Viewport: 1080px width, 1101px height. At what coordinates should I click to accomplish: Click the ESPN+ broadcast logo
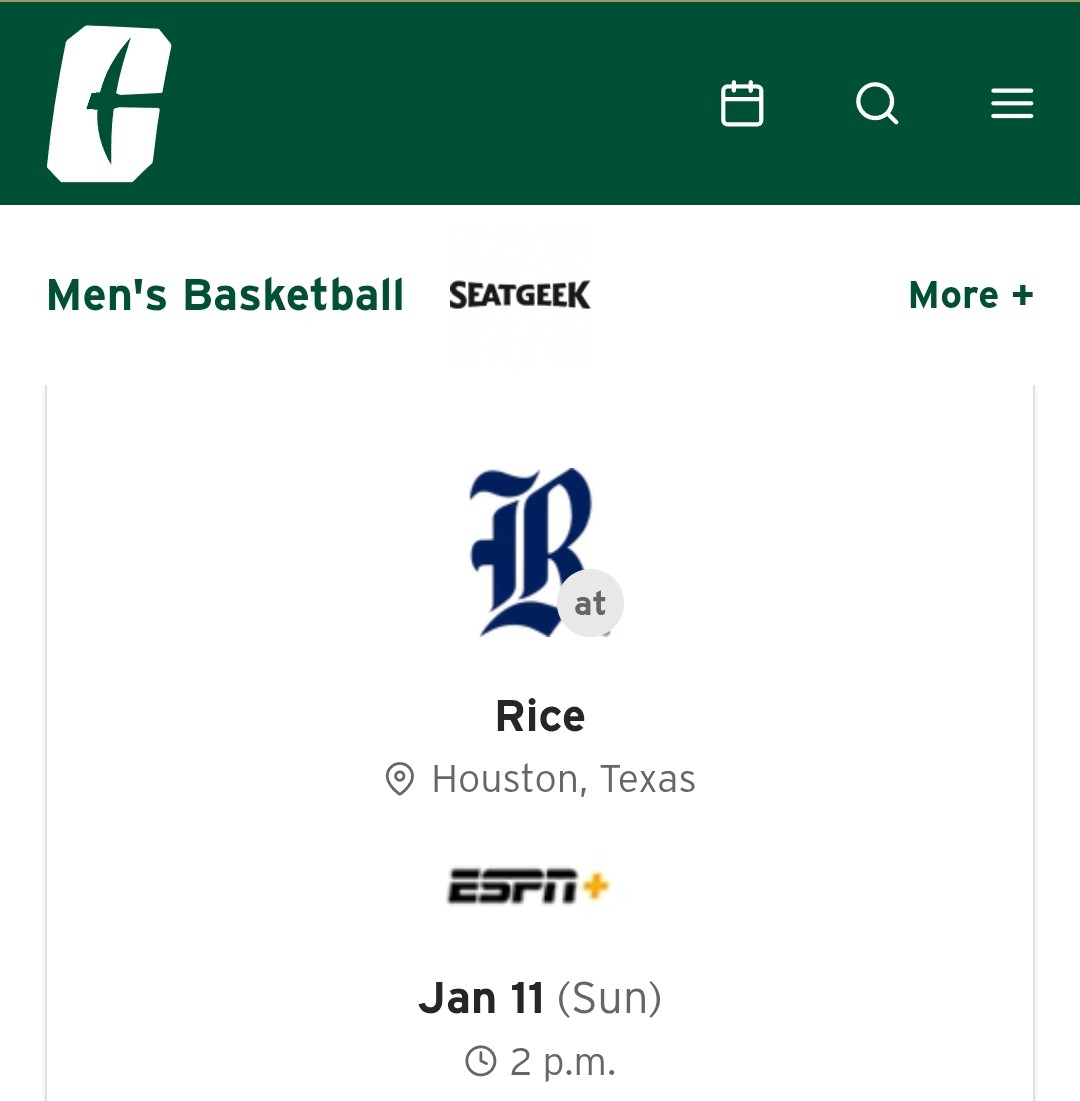[x=528, y=886]
